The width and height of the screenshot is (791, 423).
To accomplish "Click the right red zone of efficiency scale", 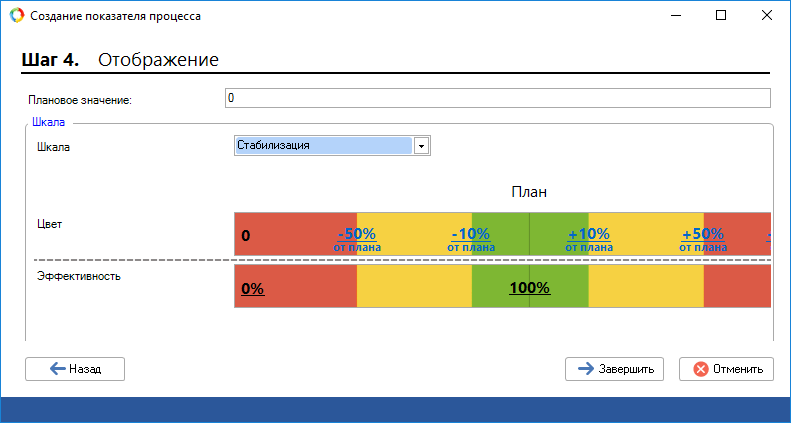I will 736,287.
